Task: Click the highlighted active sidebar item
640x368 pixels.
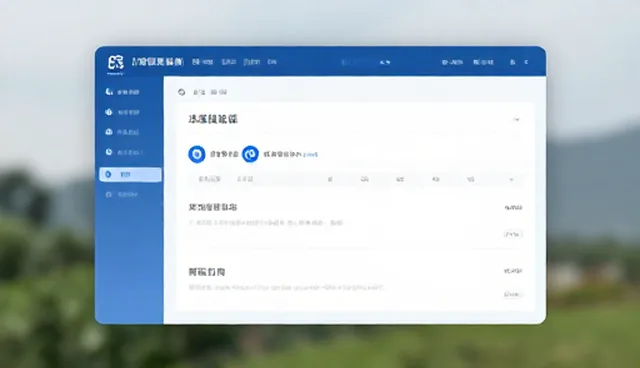Action: pos(130,175)
